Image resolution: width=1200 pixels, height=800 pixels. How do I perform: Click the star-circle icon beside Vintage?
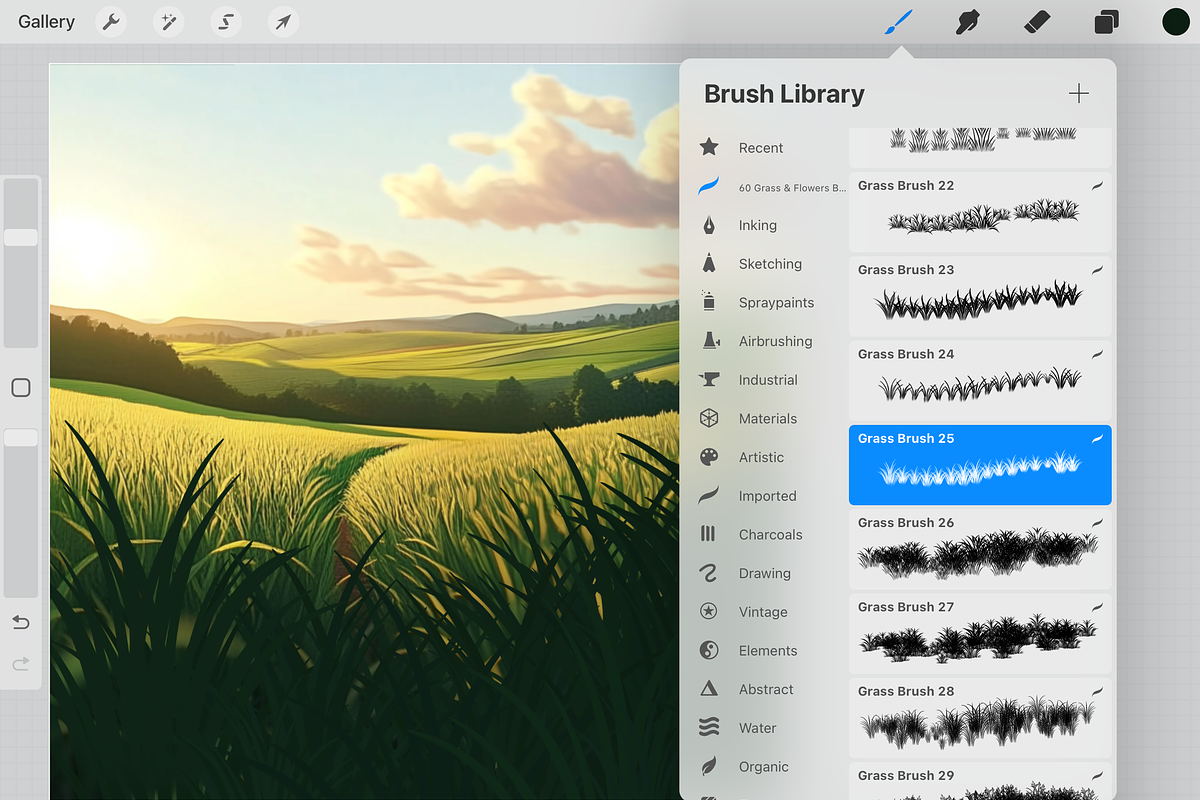coord(709,611)
